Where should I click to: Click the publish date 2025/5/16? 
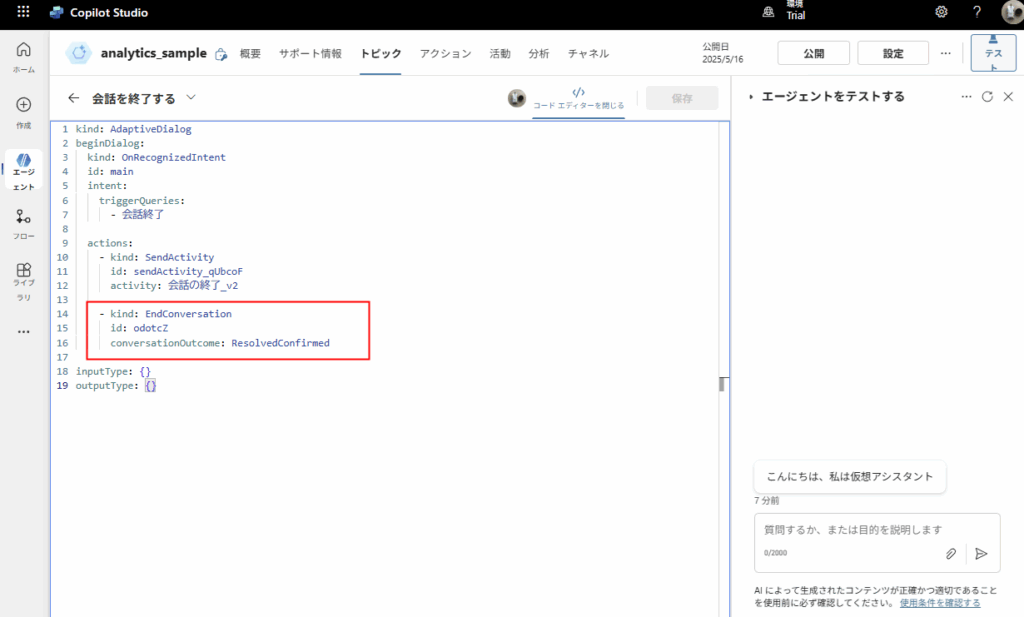(x=722, y=59)
